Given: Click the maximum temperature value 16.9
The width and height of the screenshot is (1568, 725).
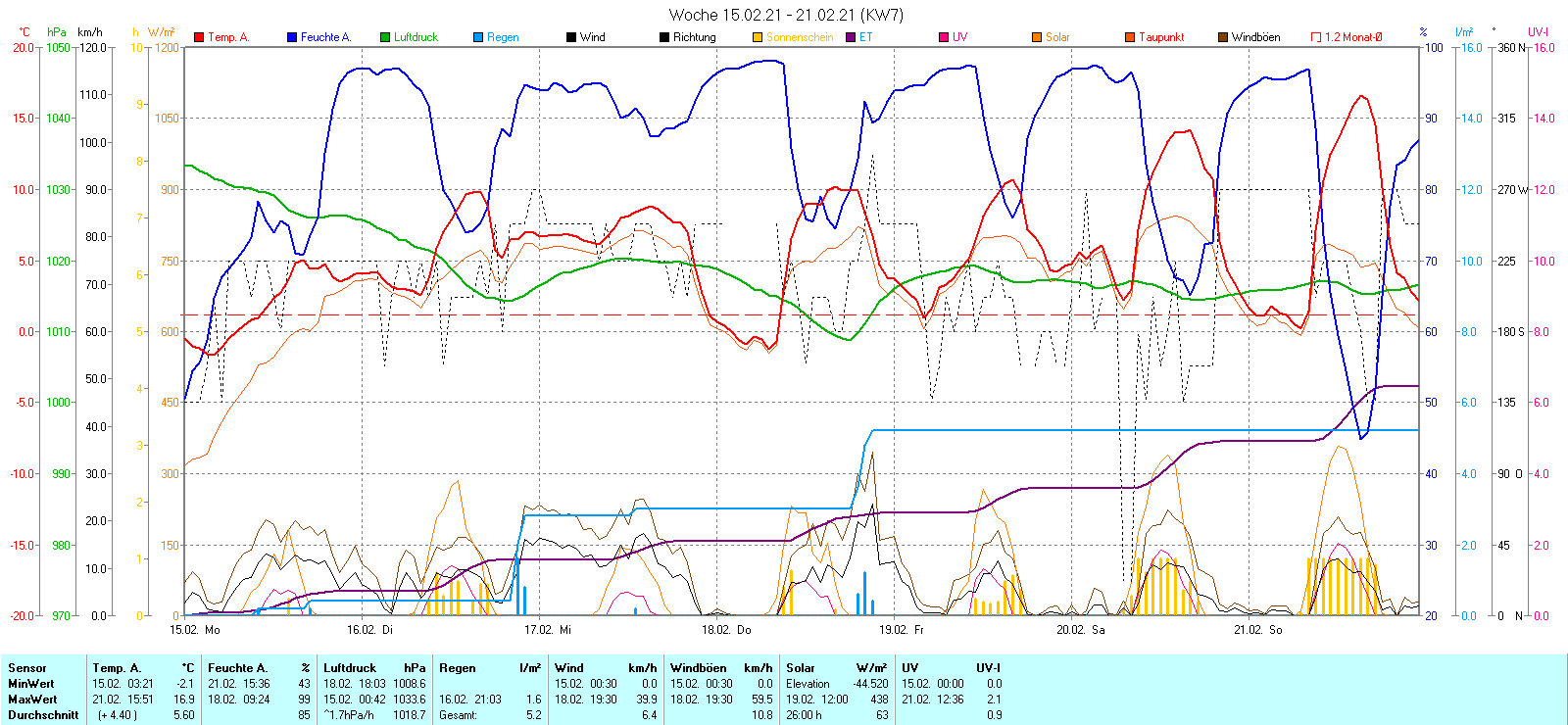Looking at the screenshot, I should point(184,700).
